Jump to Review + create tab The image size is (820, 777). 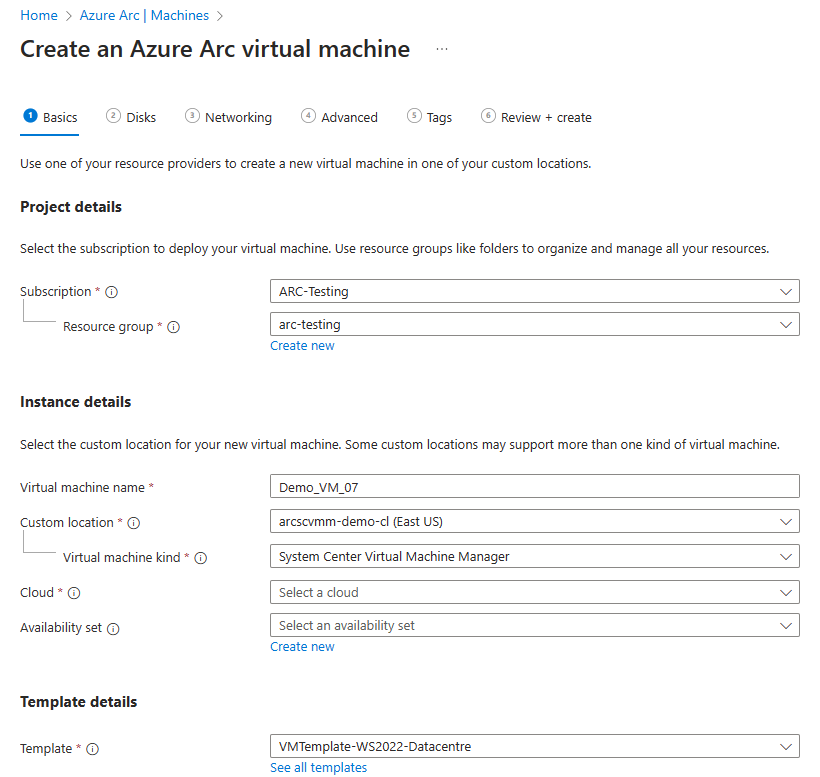point(537,117)
